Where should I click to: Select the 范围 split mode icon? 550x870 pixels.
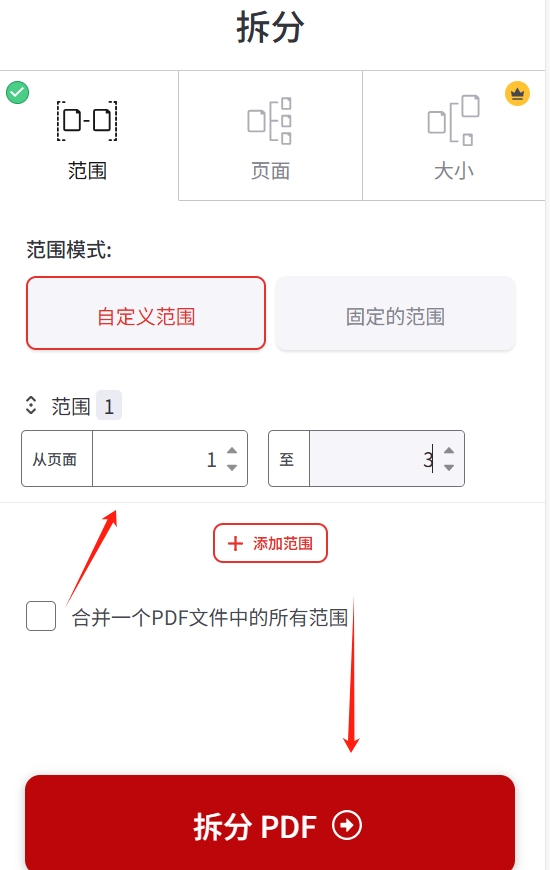click(87, 120)
